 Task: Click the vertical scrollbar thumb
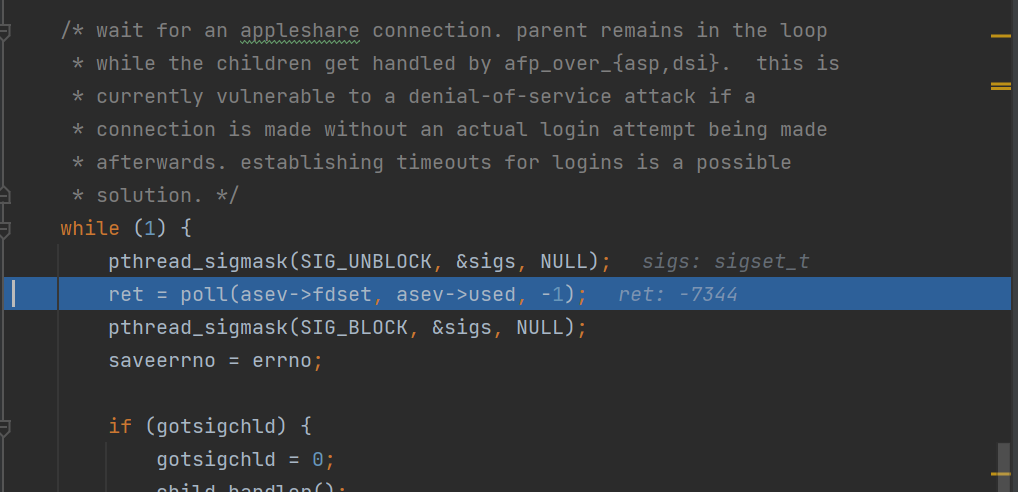(x=1004, y=467)
